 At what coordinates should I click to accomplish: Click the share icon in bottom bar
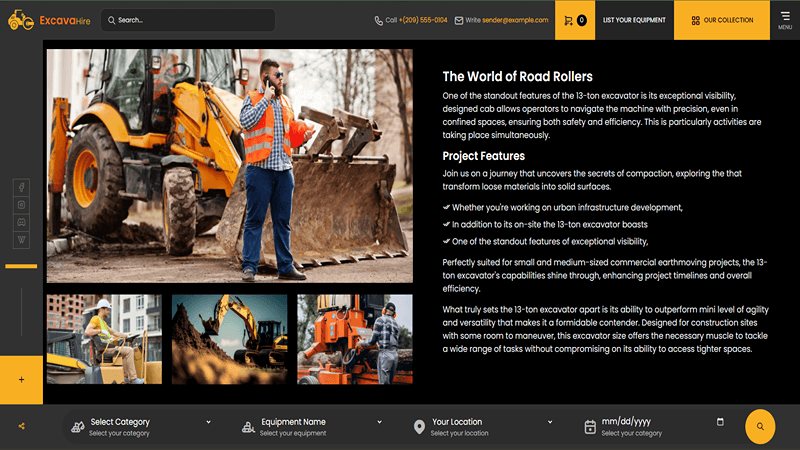click(x=21, y=426)
